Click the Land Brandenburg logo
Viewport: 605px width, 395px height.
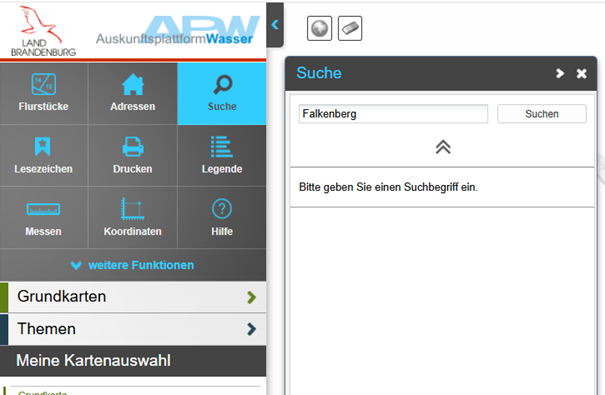[x=43, y=31]
